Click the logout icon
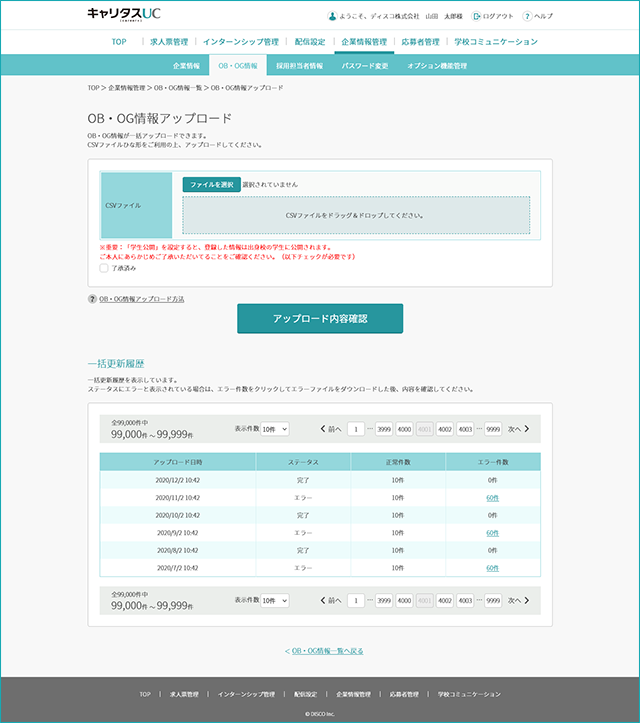The height and width of the screenshot is (723, 640). (476, 17)
